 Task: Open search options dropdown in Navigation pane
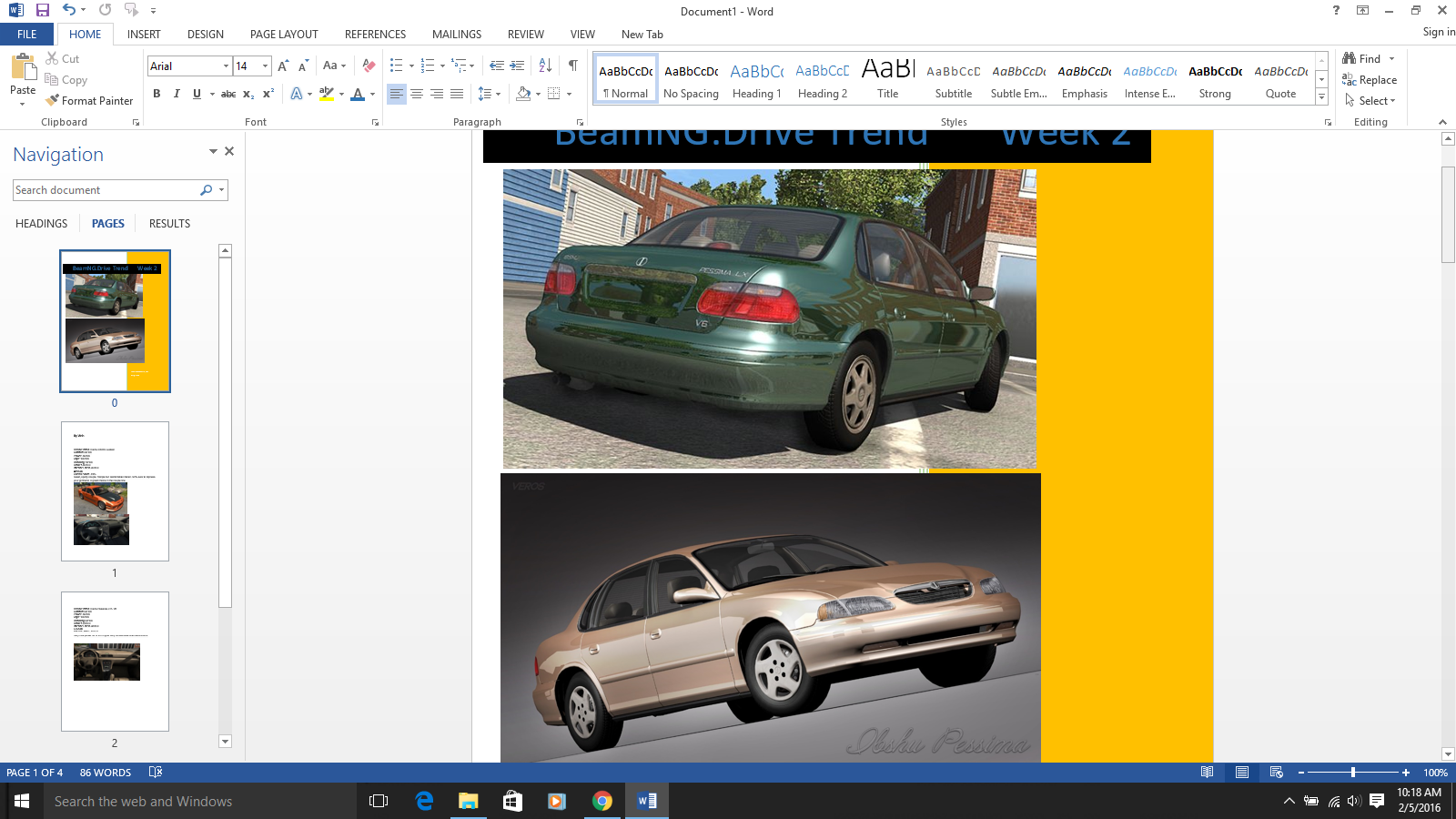221,190
